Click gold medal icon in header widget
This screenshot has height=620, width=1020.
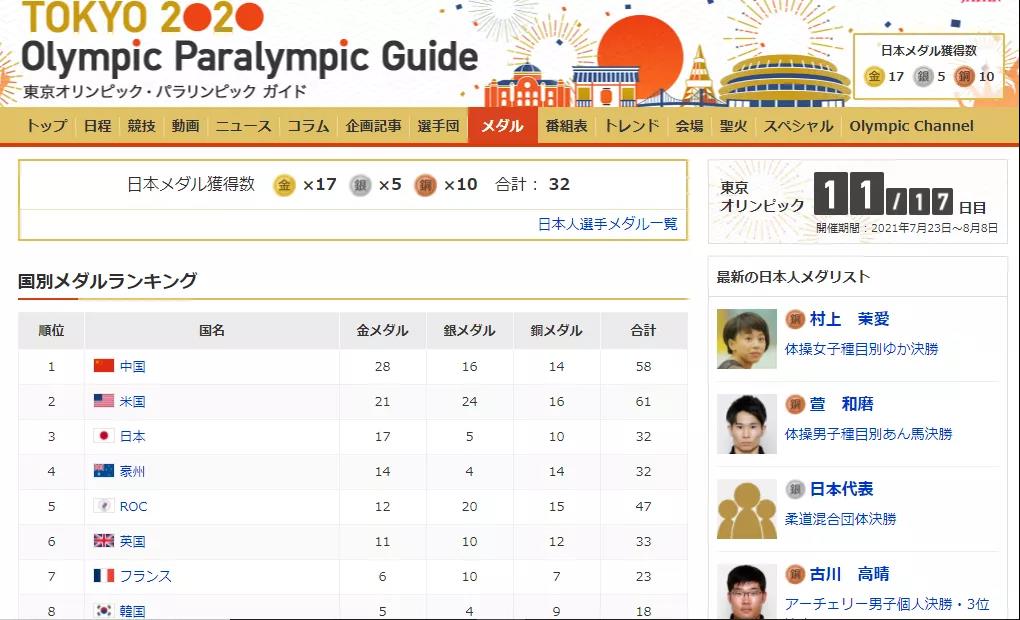tap(874, 76)
